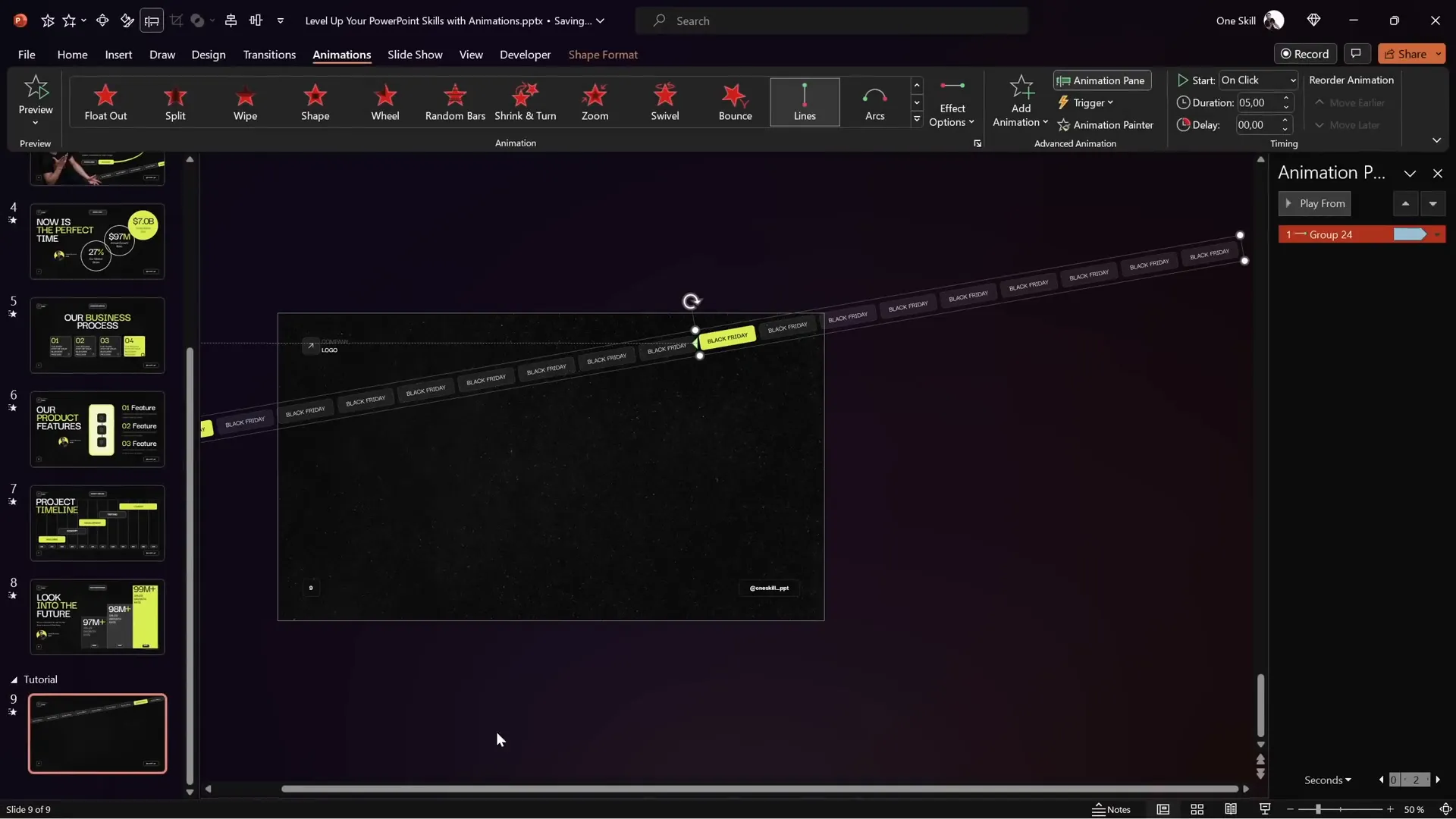
Task: Open the One Skill account avatar
Action: pos(1274,20)
